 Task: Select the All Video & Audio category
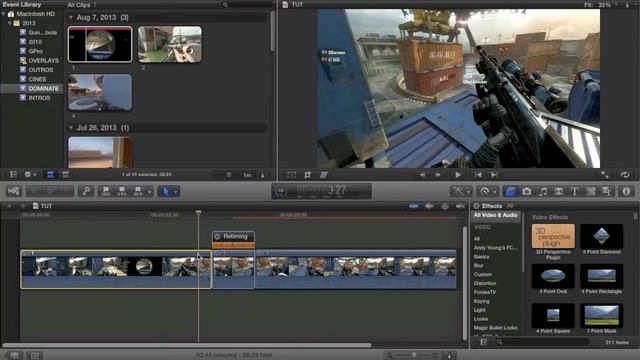click(x=496, y=215)
